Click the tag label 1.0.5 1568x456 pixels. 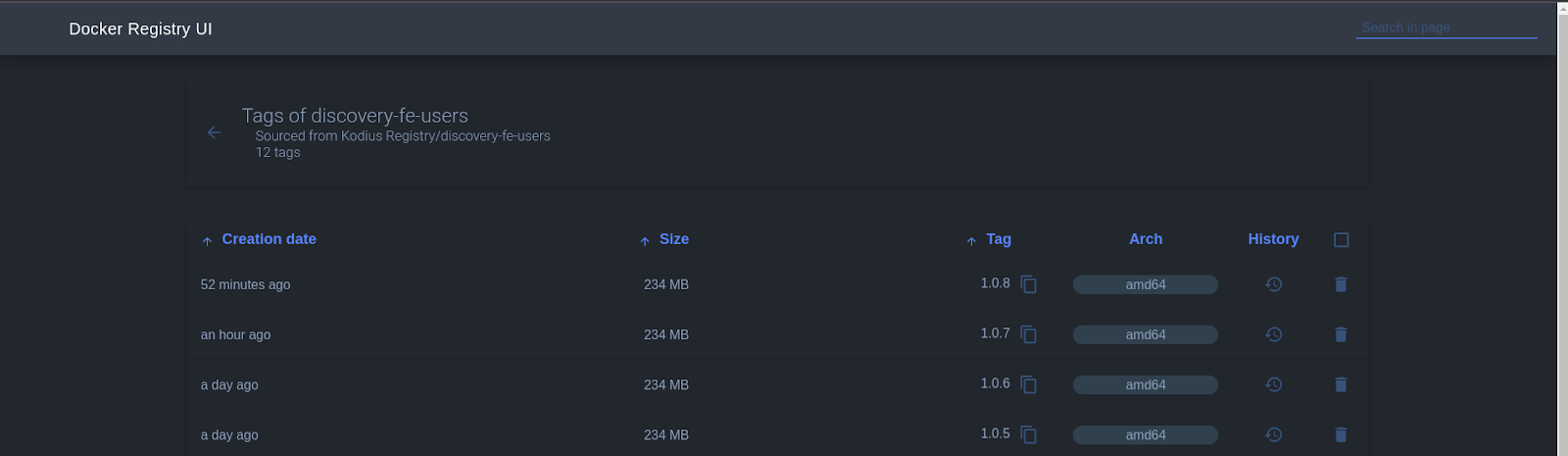click(995, 432)
